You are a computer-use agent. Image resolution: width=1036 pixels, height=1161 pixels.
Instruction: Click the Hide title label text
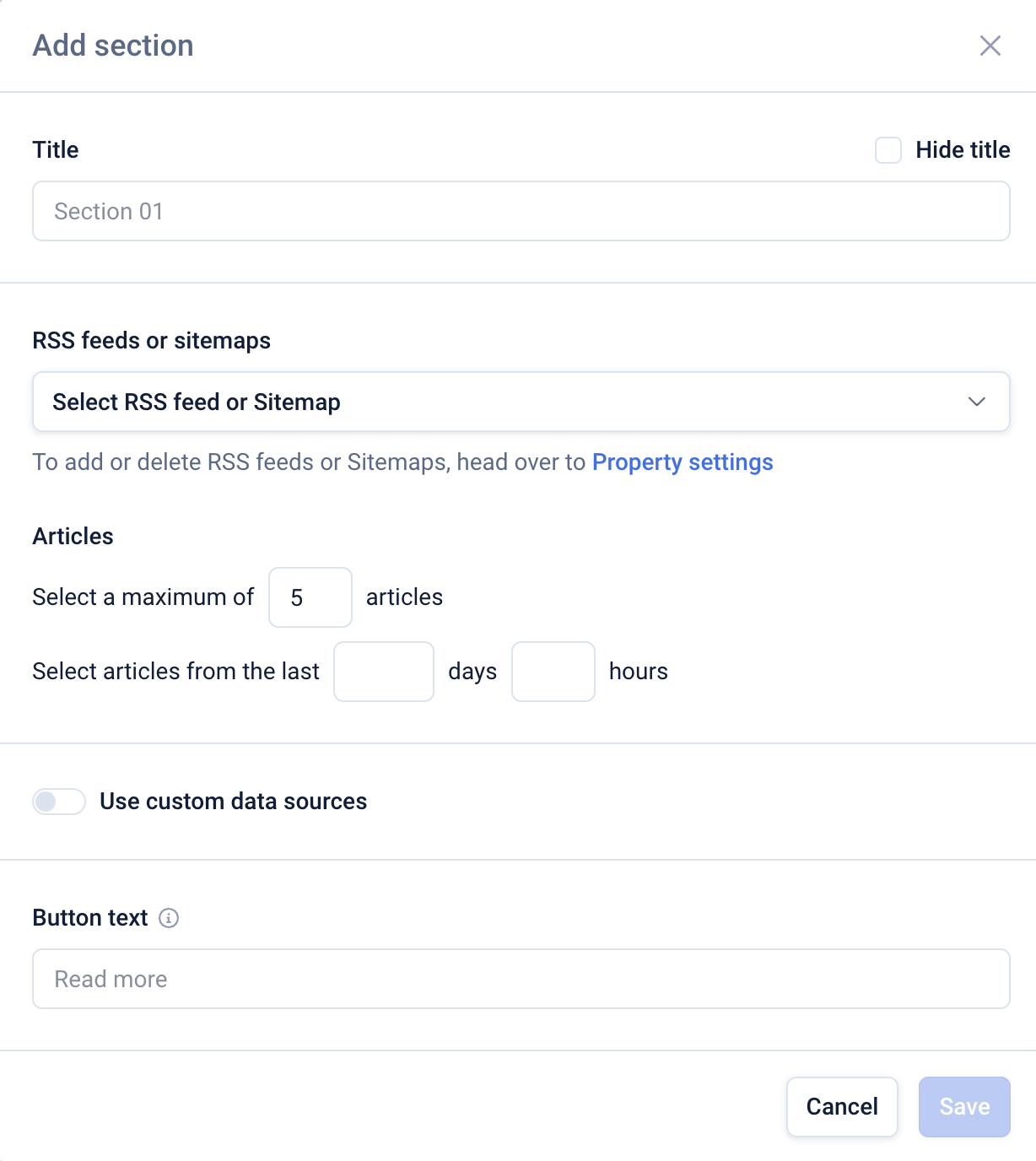(963, 150)
